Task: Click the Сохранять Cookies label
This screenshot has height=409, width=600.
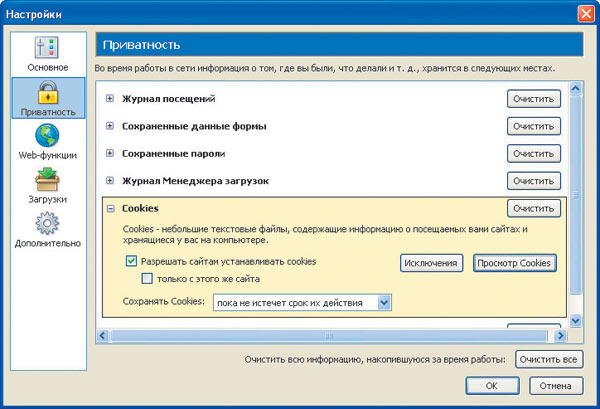Action: pos(163,301)
